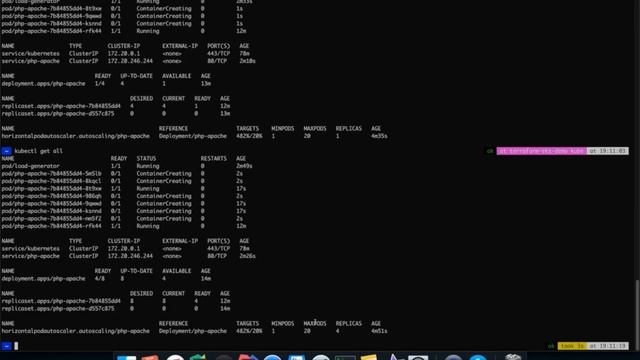Click the 8t9xw pod row with Running status
Image resolution: width=640 pixels, height=360 pixels.
124,189
